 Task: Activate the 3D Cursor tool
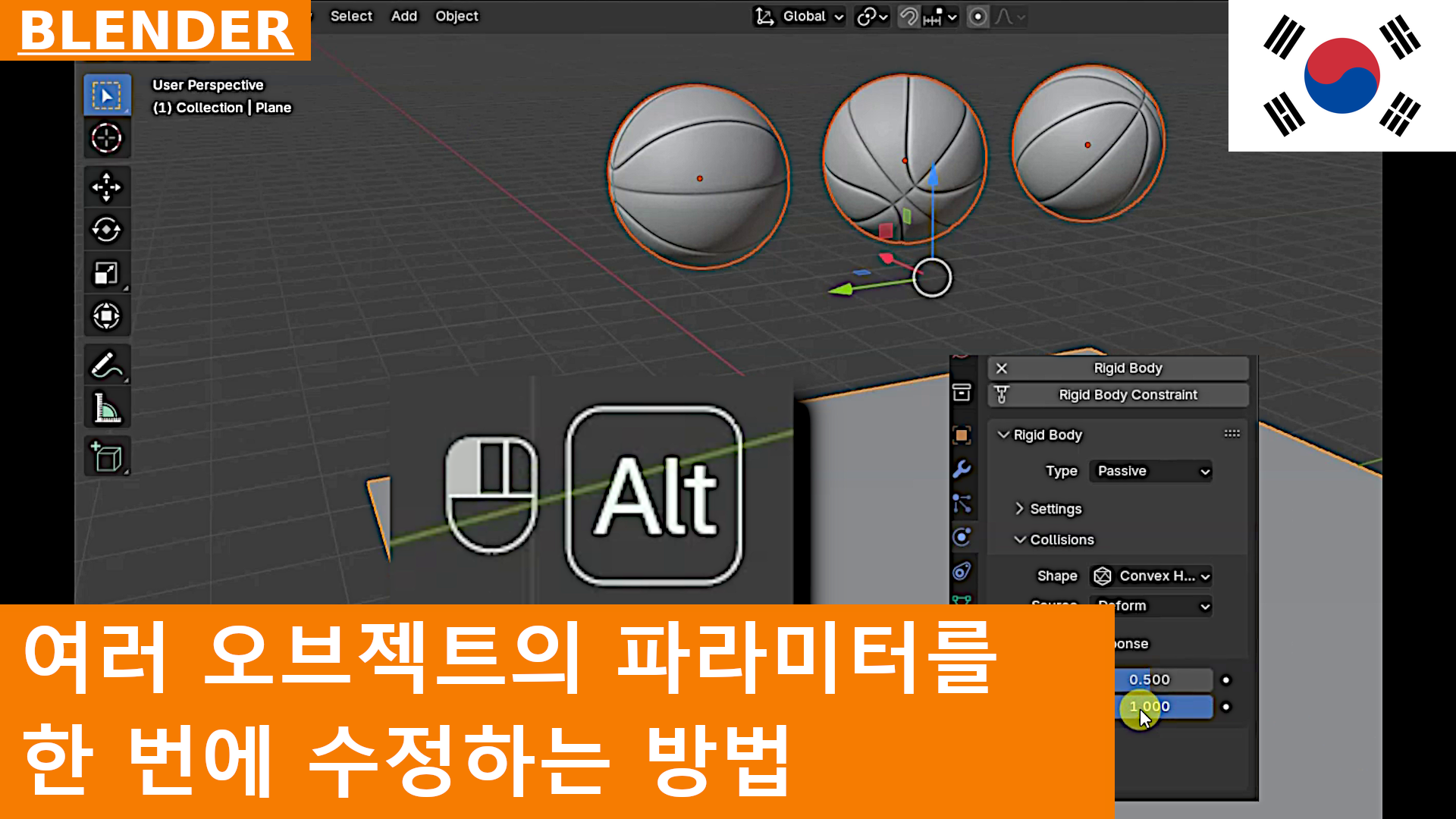pos(107,138)
